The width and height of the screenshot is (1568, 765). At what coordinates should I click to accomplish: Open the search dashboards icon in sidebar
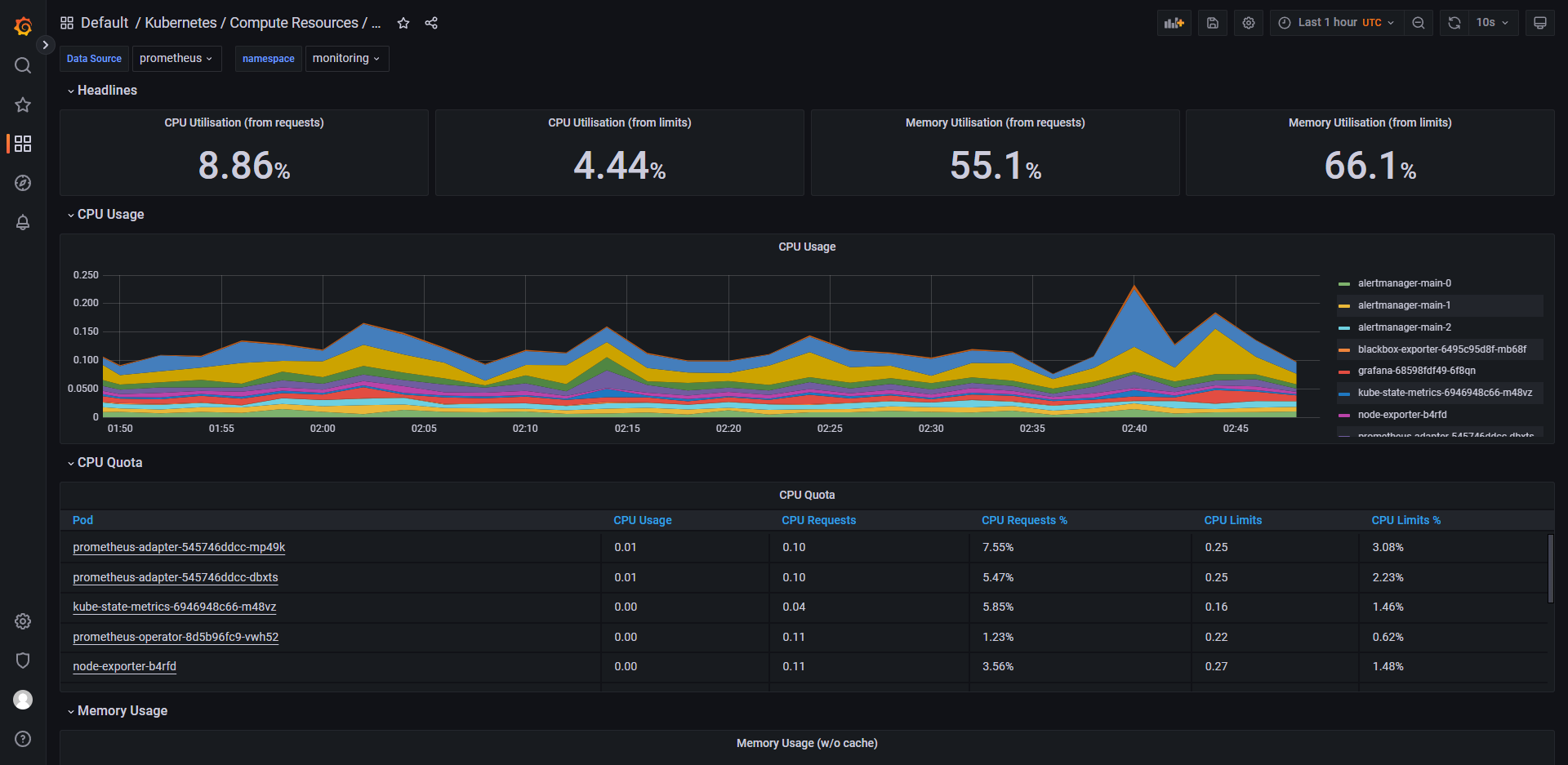[x=23, y=65]
